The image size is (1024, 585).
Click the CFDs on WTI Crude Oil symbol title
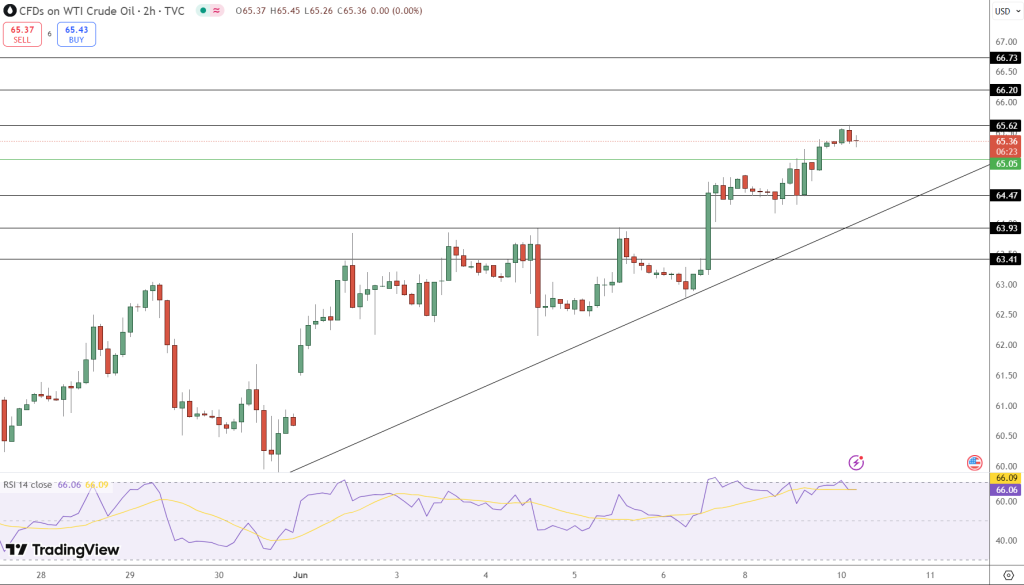click(x=102, y=11)
